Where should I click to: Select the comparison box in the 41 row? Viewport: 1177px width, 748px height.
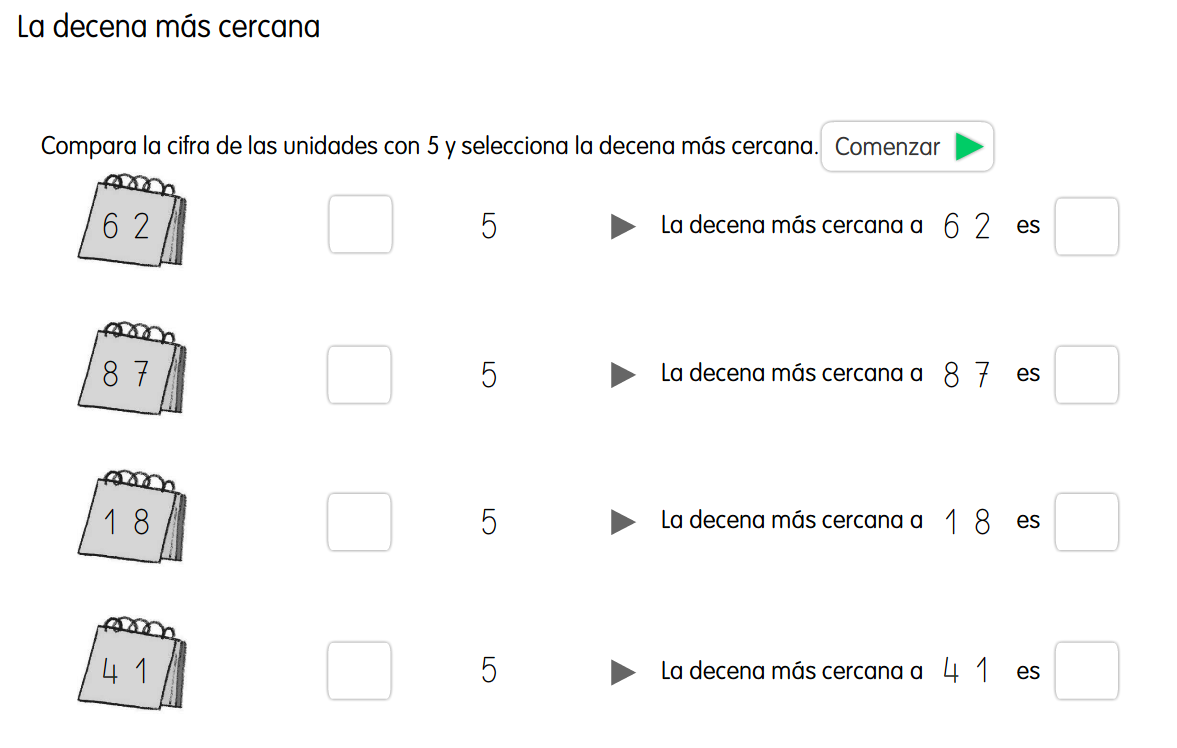point(360,670)
